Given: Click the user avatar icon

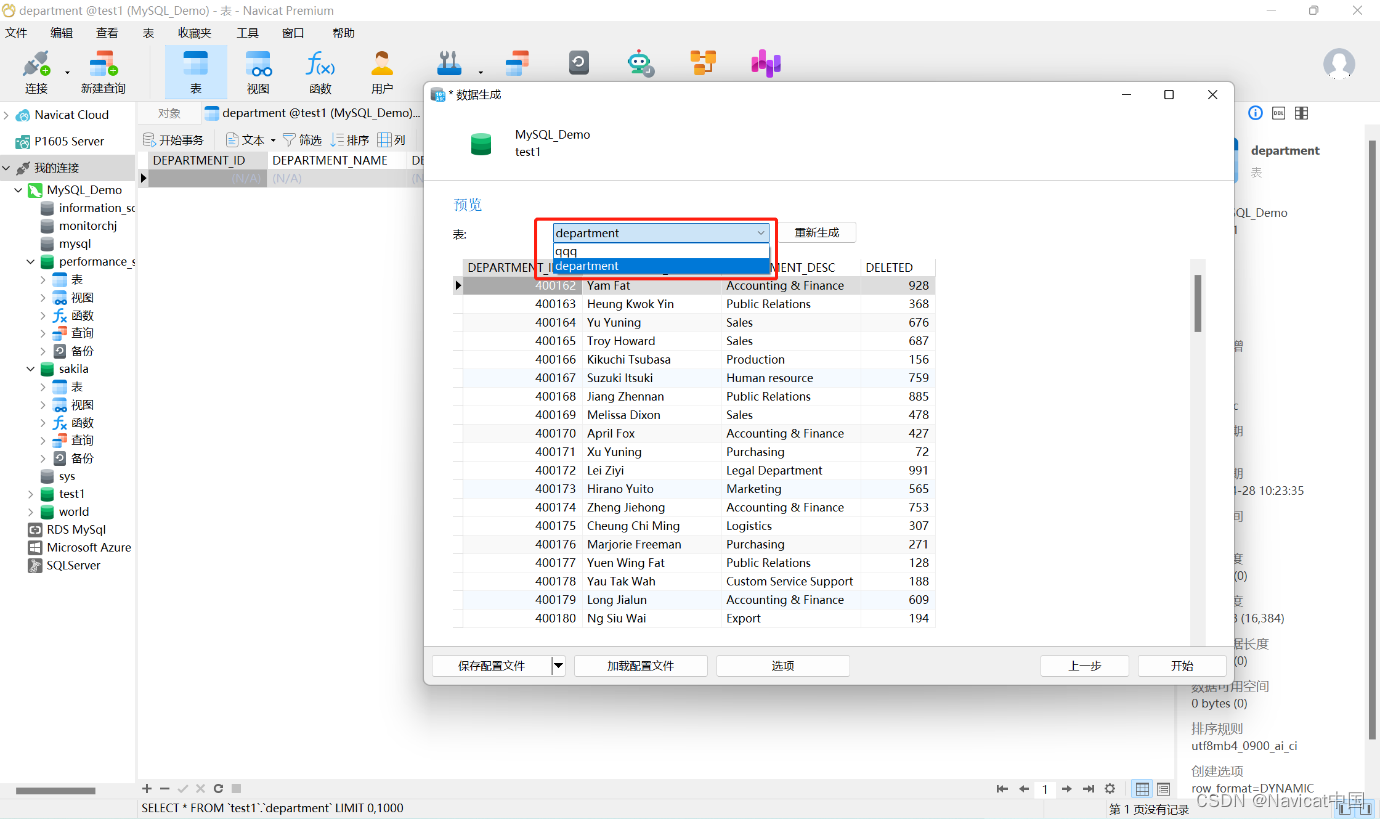Looking at the screenshot, I should [1339, 65].
